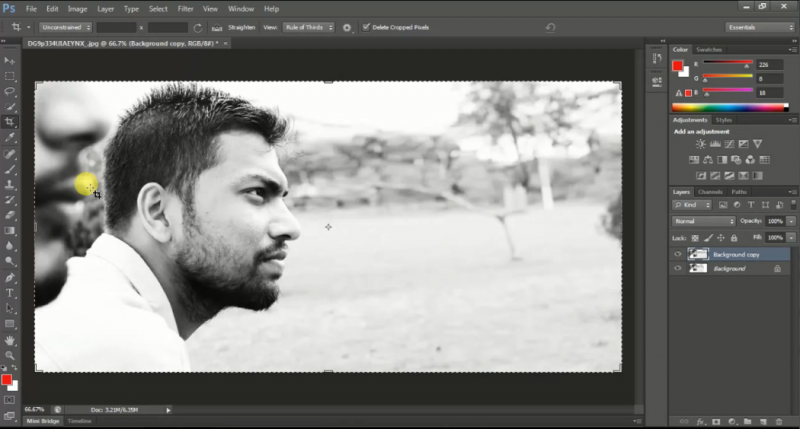This screenshot has width=800, height=429.
Task: Add a Black & White adjustment
Action: point(722,160)
